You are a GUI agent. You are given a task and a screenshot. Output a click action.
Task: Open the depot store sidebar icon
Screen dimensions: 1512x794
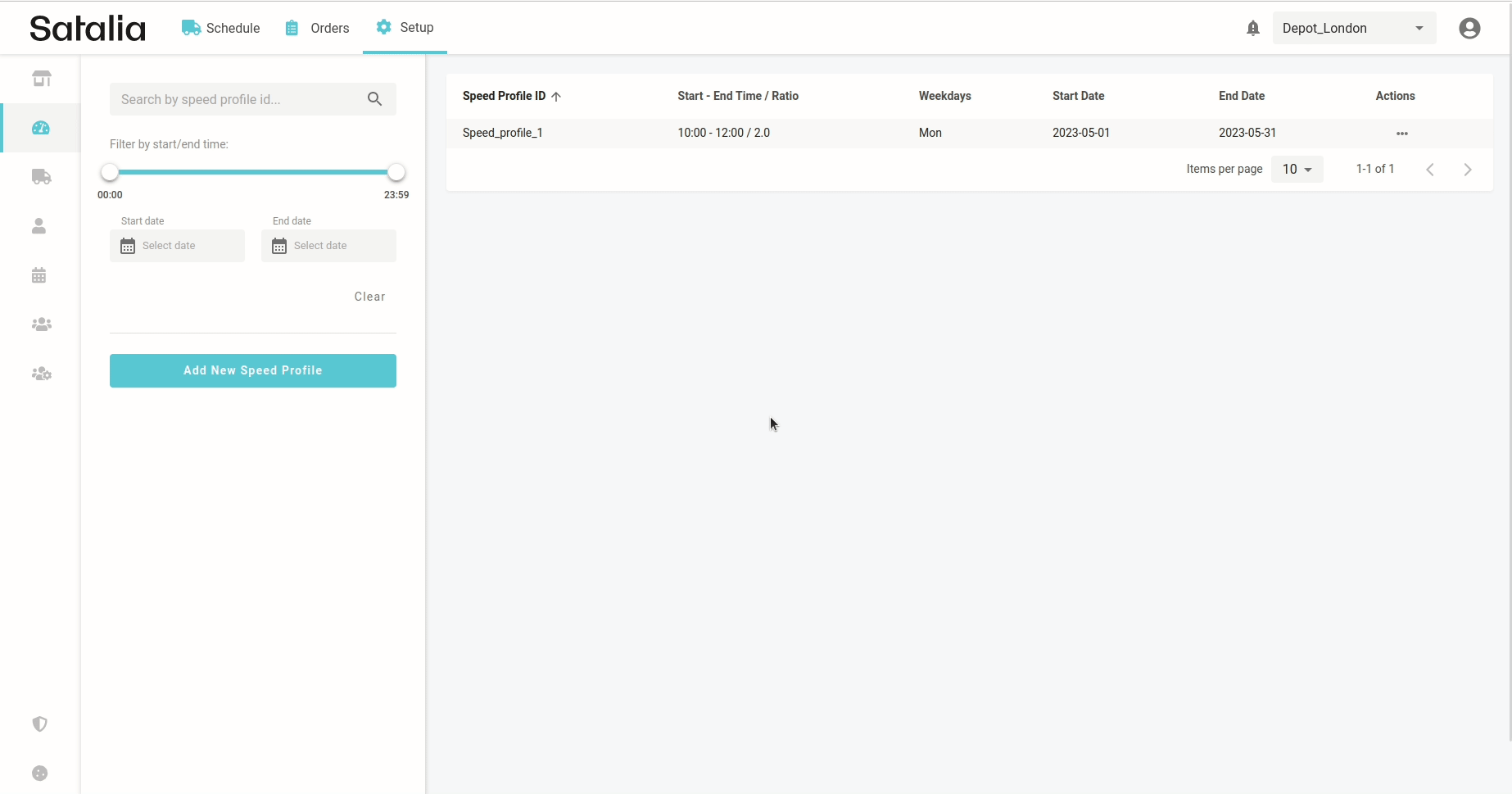pos(41,79)
